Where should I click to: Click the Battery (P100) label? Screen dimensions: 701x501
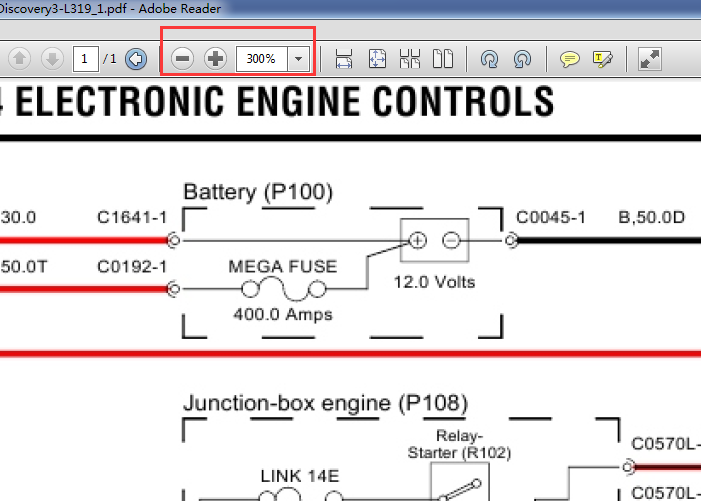click(258, 192)
